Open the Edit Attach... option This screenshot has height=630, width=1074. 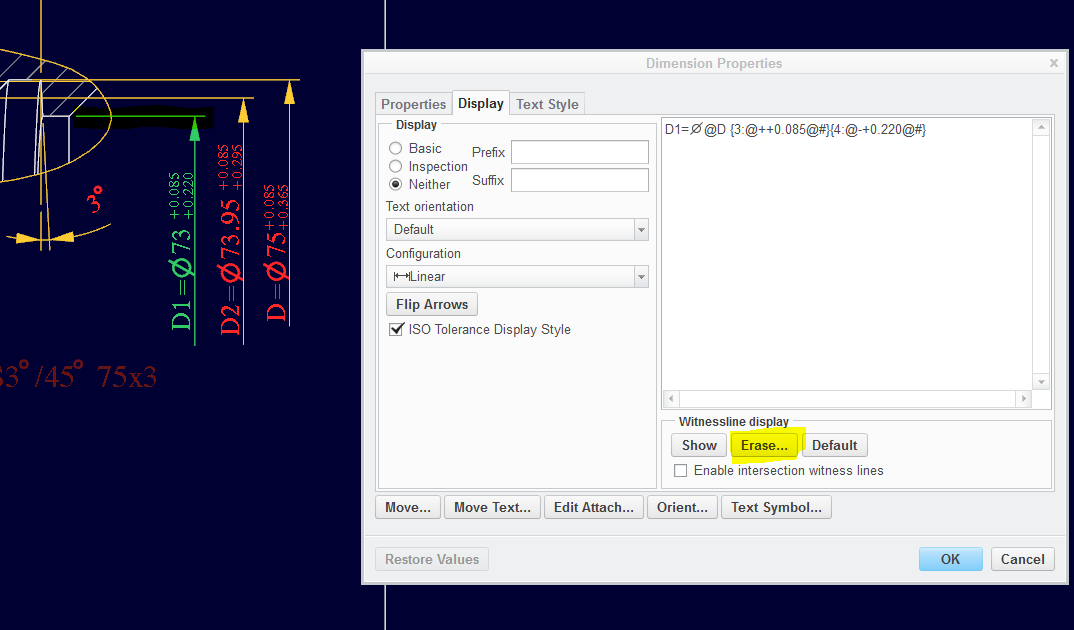click(x=594, y=507)
